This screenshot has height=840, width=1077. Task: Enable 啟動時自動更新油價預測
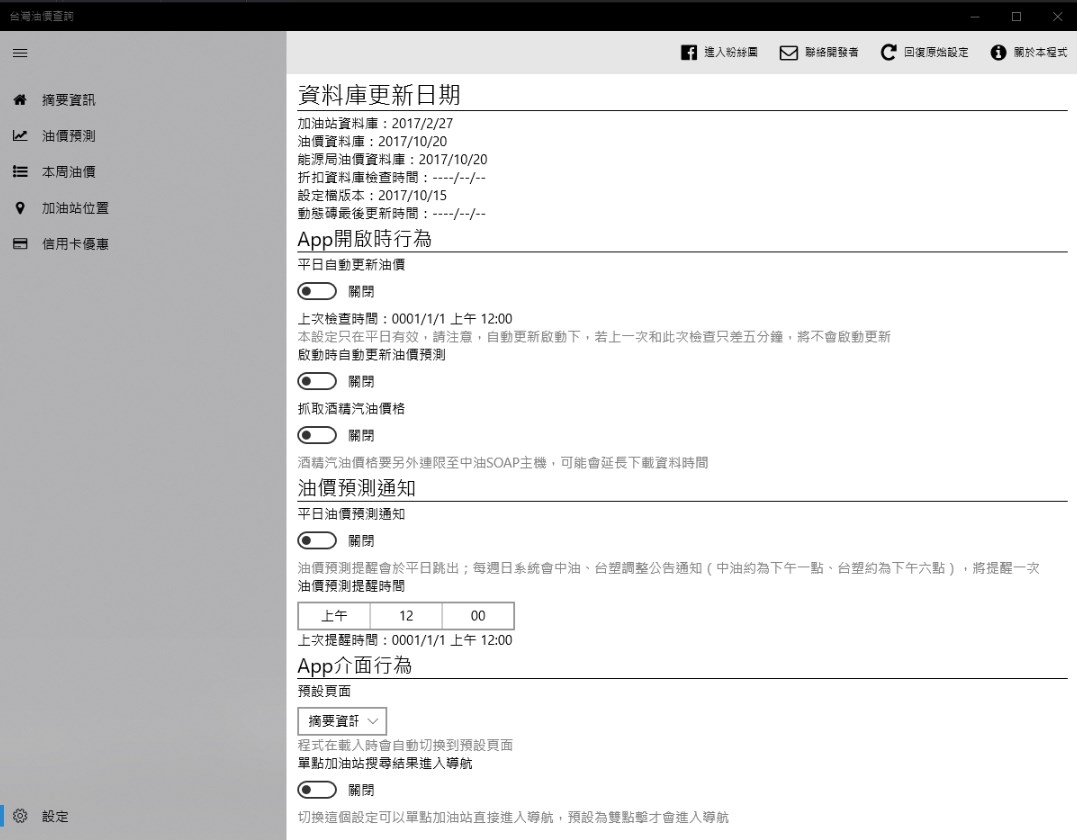tap(317, 380)
